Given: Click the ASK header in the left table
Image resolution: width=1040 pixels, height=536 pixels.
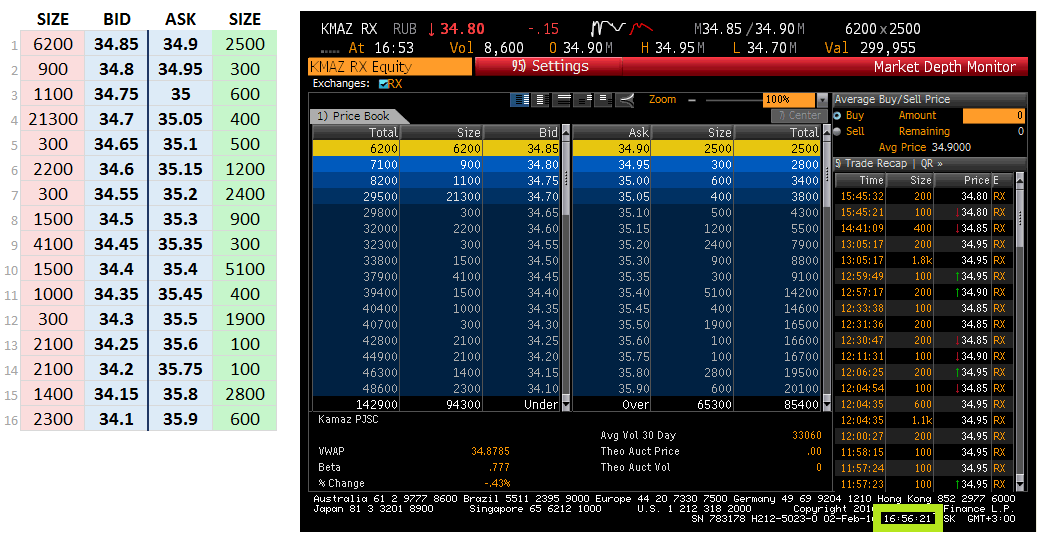Looking at the screenshot, I should pos(180,19).
